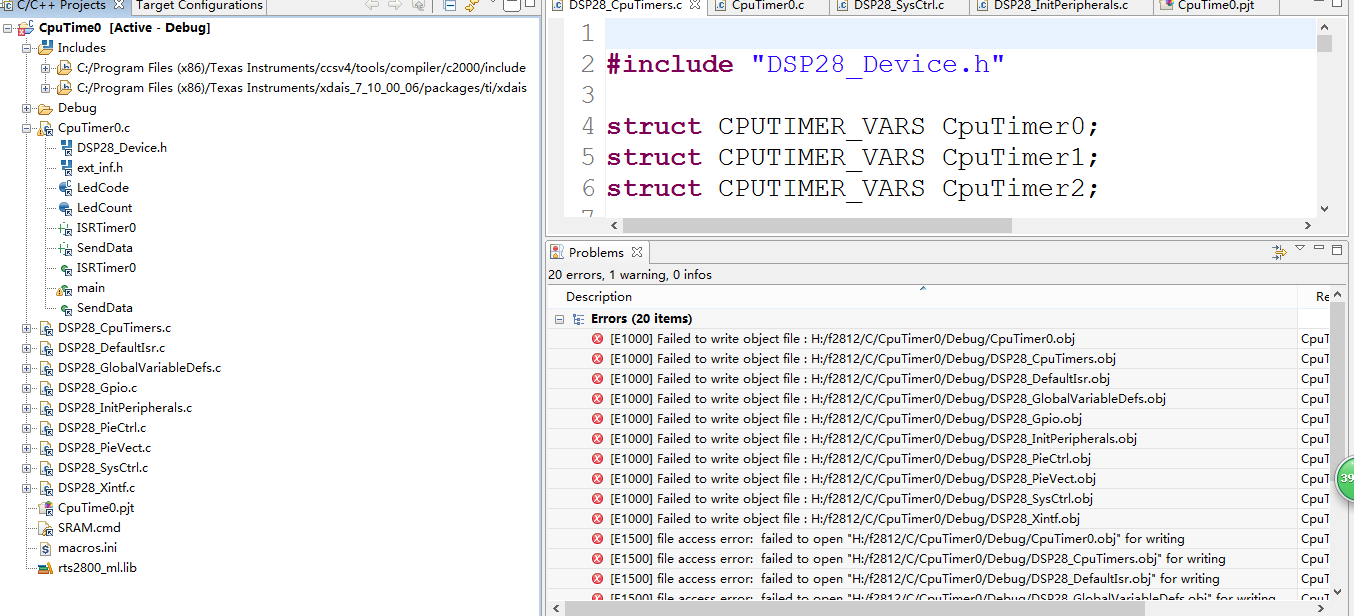The width and height of the screenshot is (1354, 616).
Task: Expand the xdais packages include path
Action: coord(46,88)
